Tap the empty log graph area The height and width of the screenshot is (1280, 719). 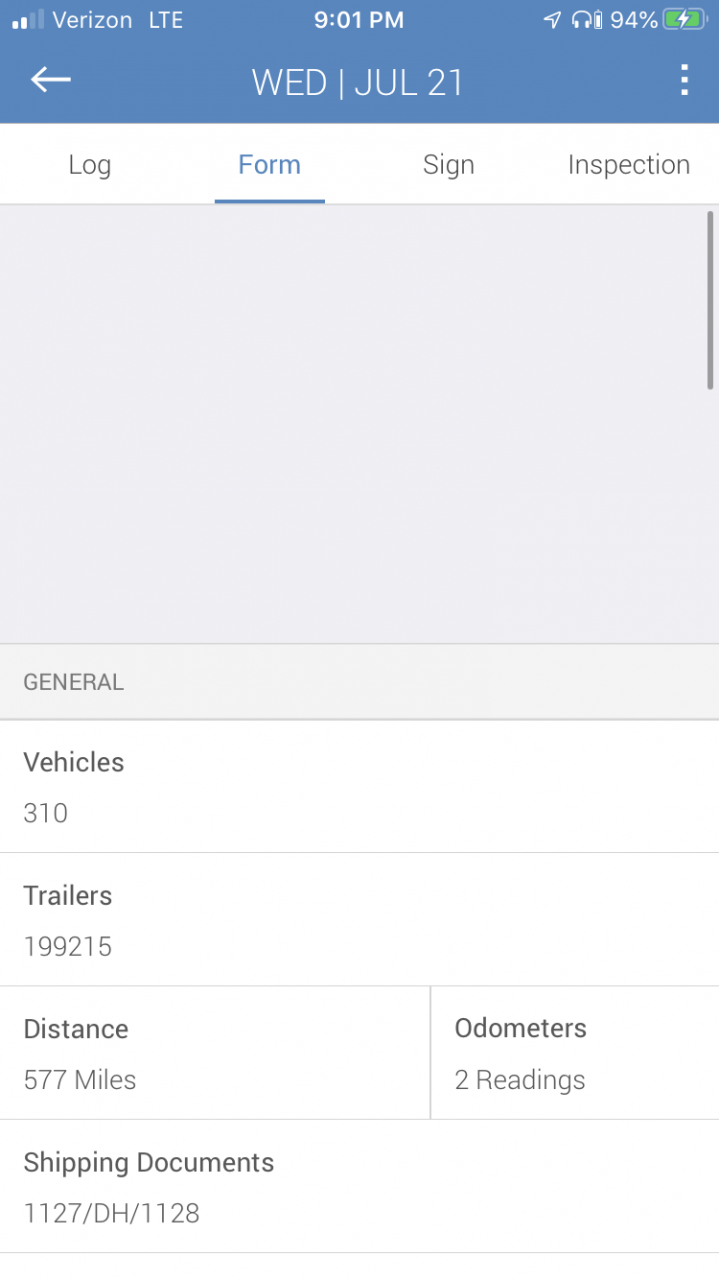[353, 424]
